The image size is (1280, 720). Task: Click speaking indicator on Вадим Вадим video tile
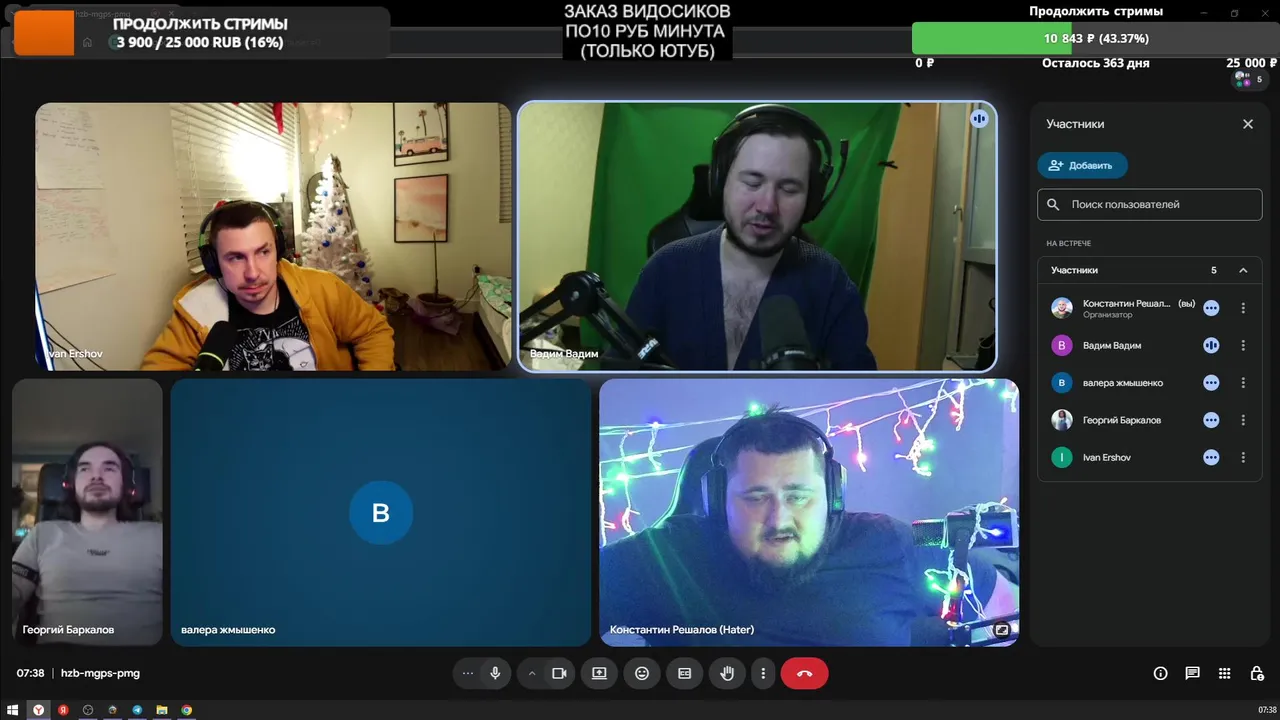[x=979, y=119]
